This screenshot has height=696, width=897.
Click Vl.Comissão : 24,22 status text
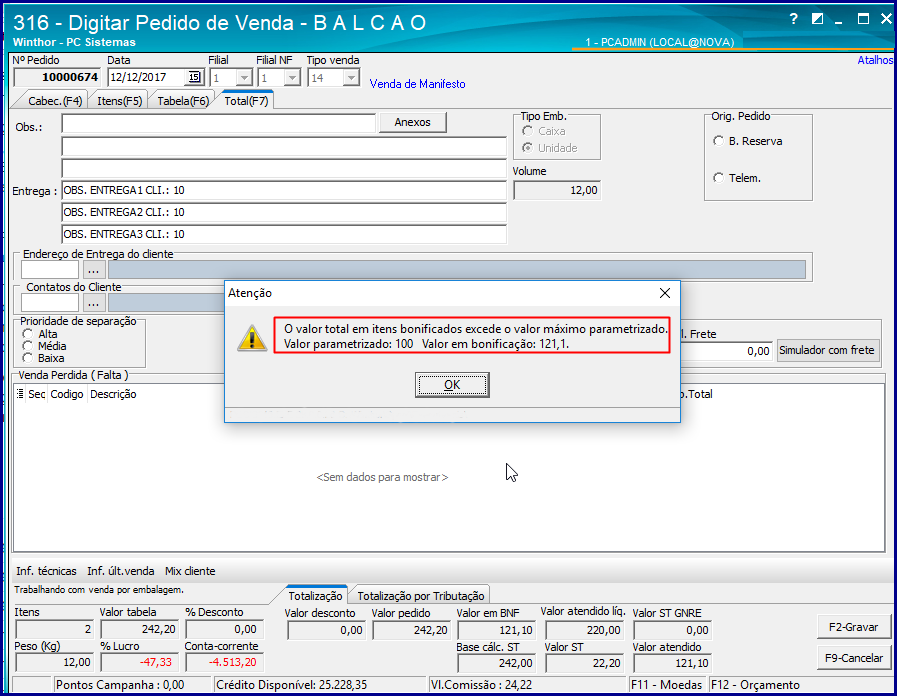pyautogui.click(x=481, y=685)
